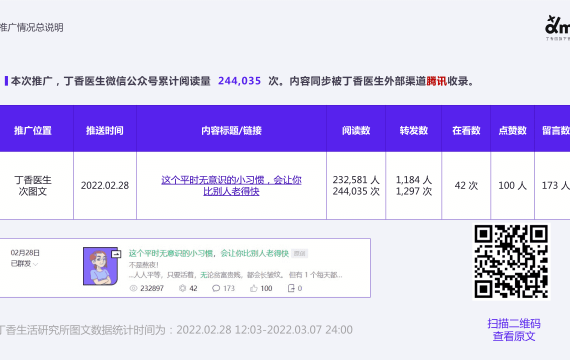
Task: Click the article cover thumbnail with cartoon character
Action: coord(101,266)
